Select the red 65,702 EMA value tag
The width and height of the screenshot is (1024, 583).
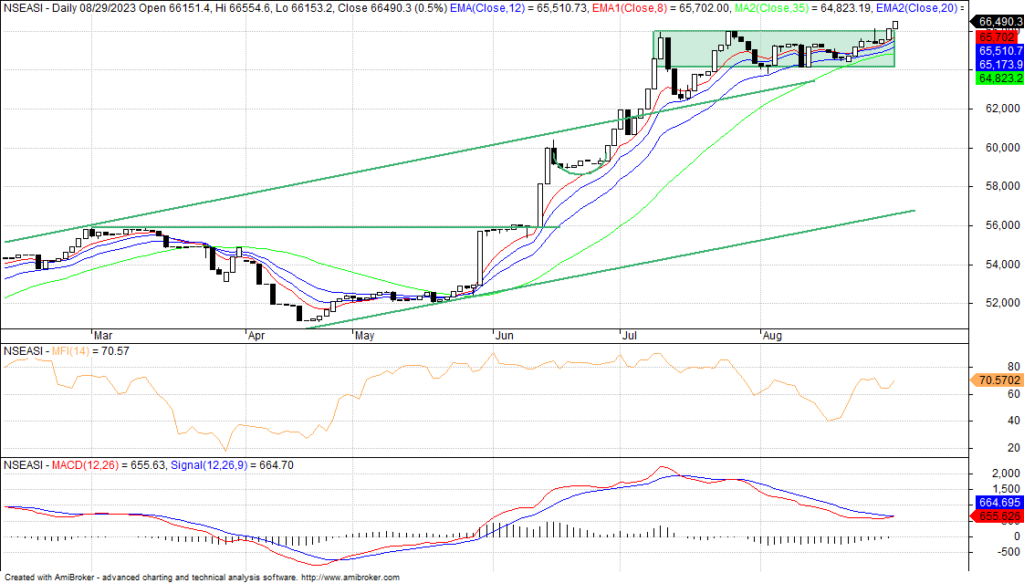(x=991, y=35)
